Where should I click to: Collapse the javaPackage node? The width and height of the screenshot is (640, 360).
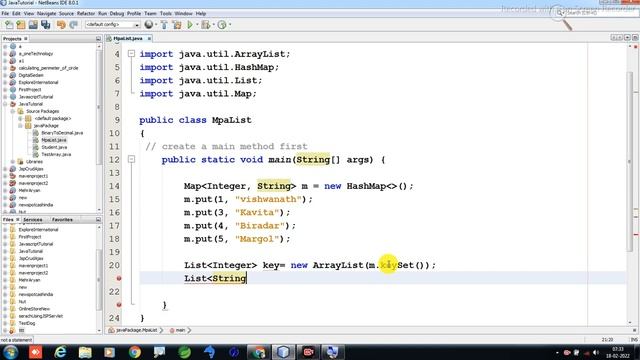point(20,126)
